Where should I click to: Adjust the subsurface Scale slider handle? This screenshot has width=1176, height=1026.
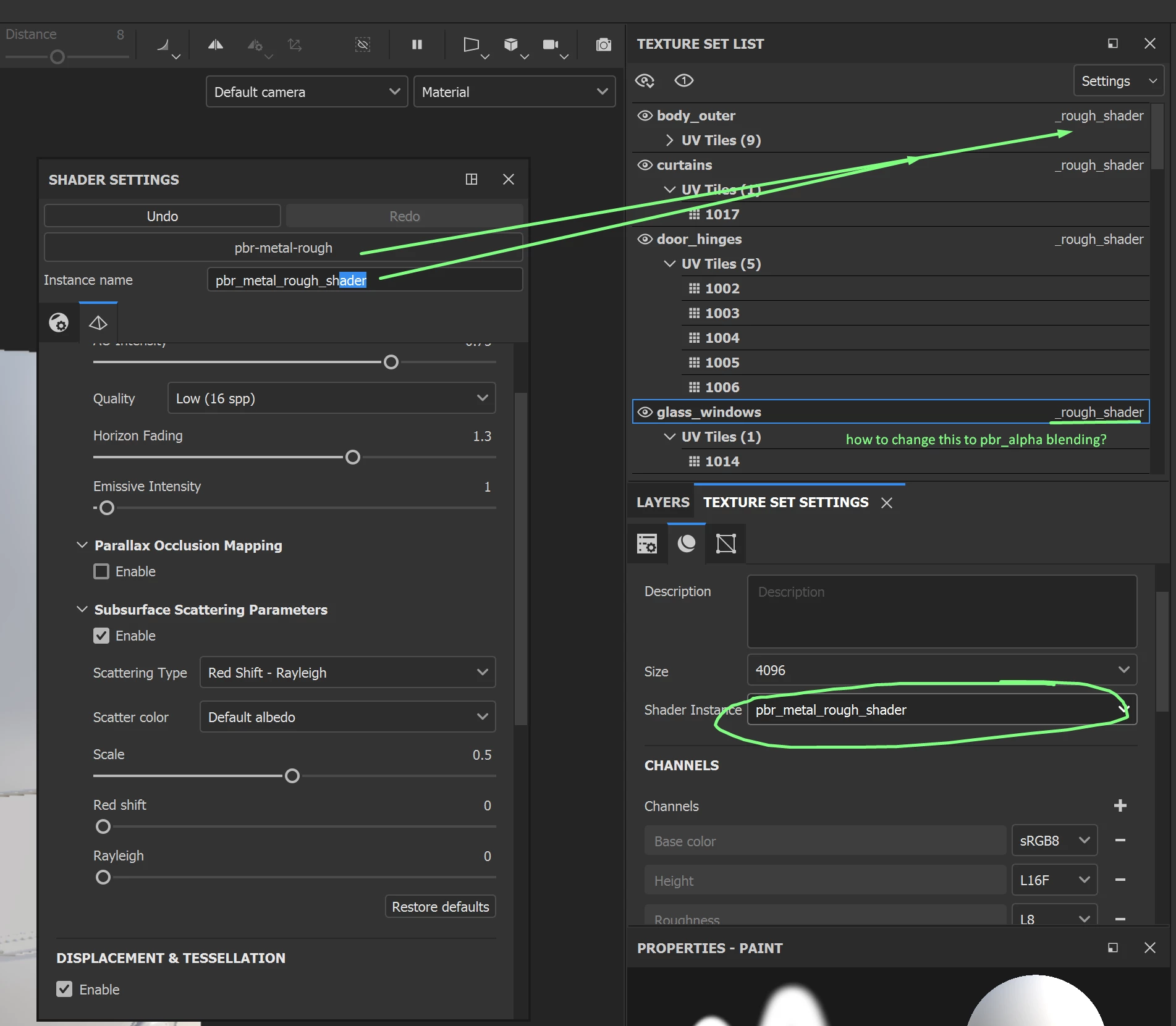tap(292, 776)
